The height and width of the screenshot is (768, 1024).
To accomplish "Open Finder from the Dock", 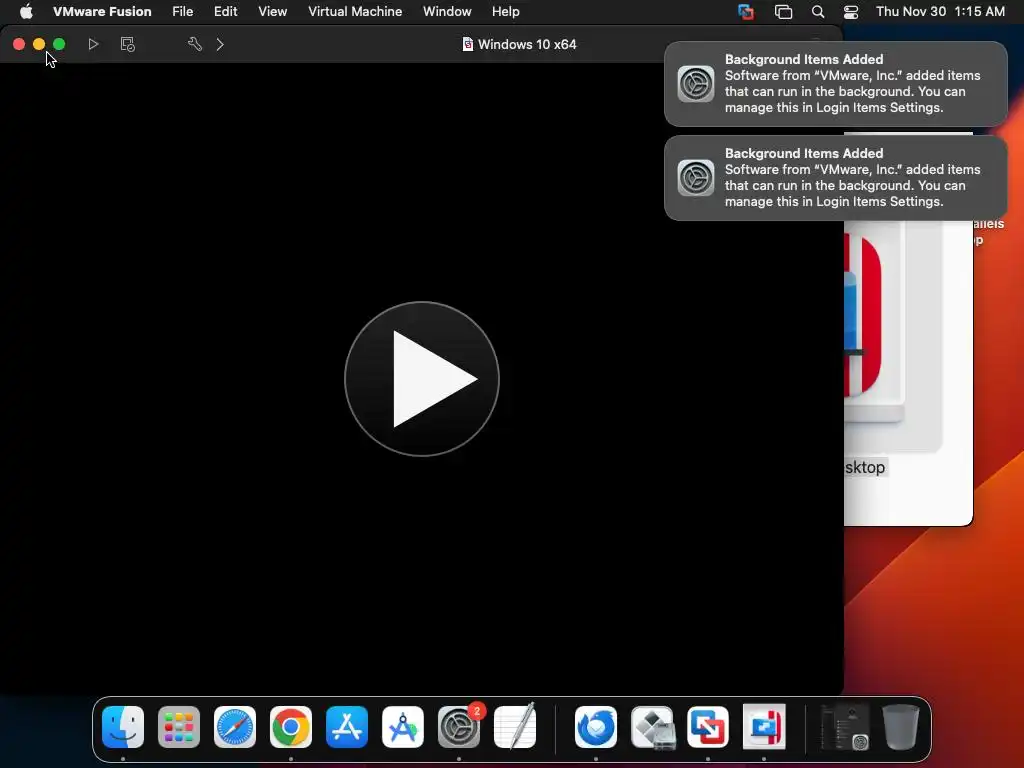I will (123, 726).
